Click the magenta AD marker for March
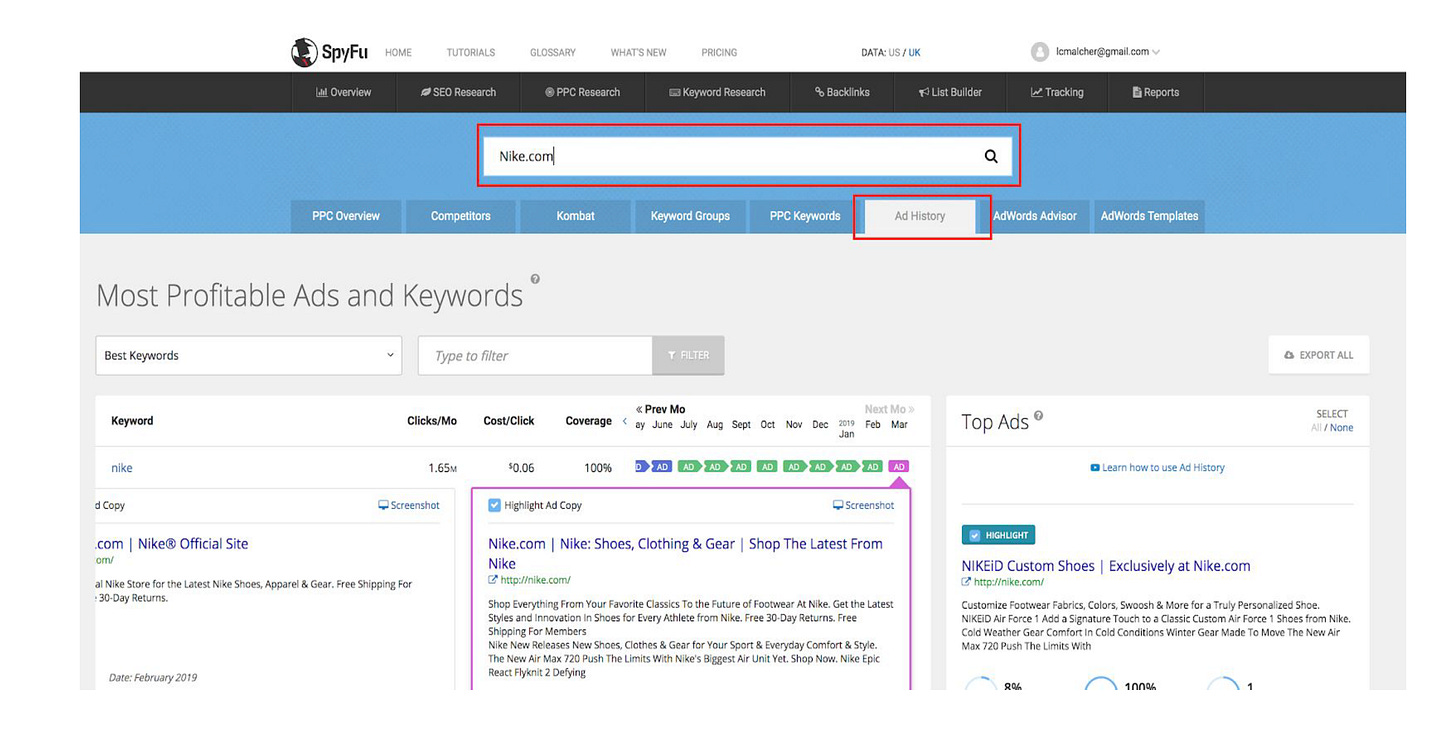 tap(898, 467)
